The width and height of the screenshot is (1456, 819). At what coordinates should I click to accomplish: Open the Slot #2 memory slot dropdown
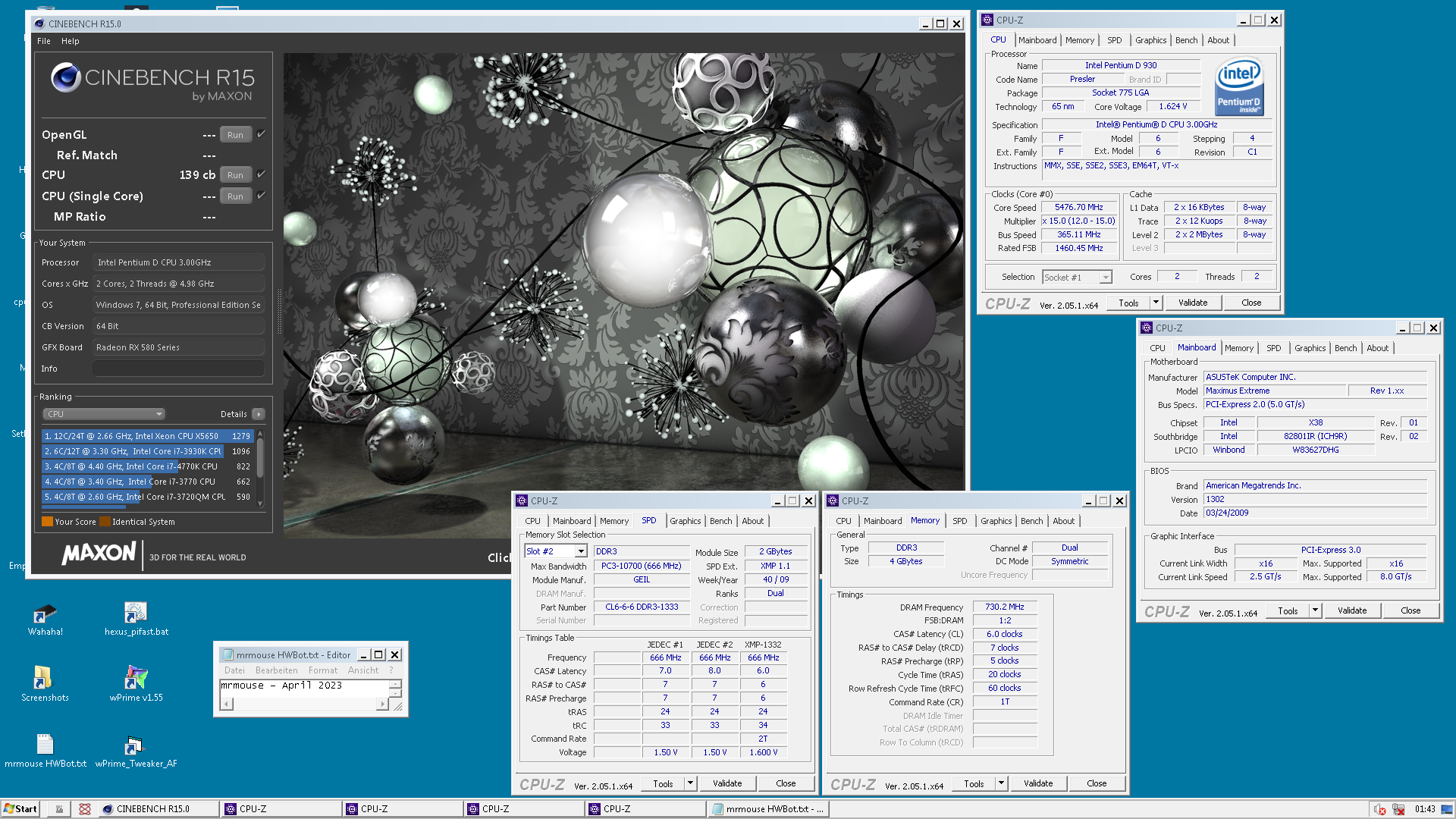pyautogui.click(x=556, y=551)
